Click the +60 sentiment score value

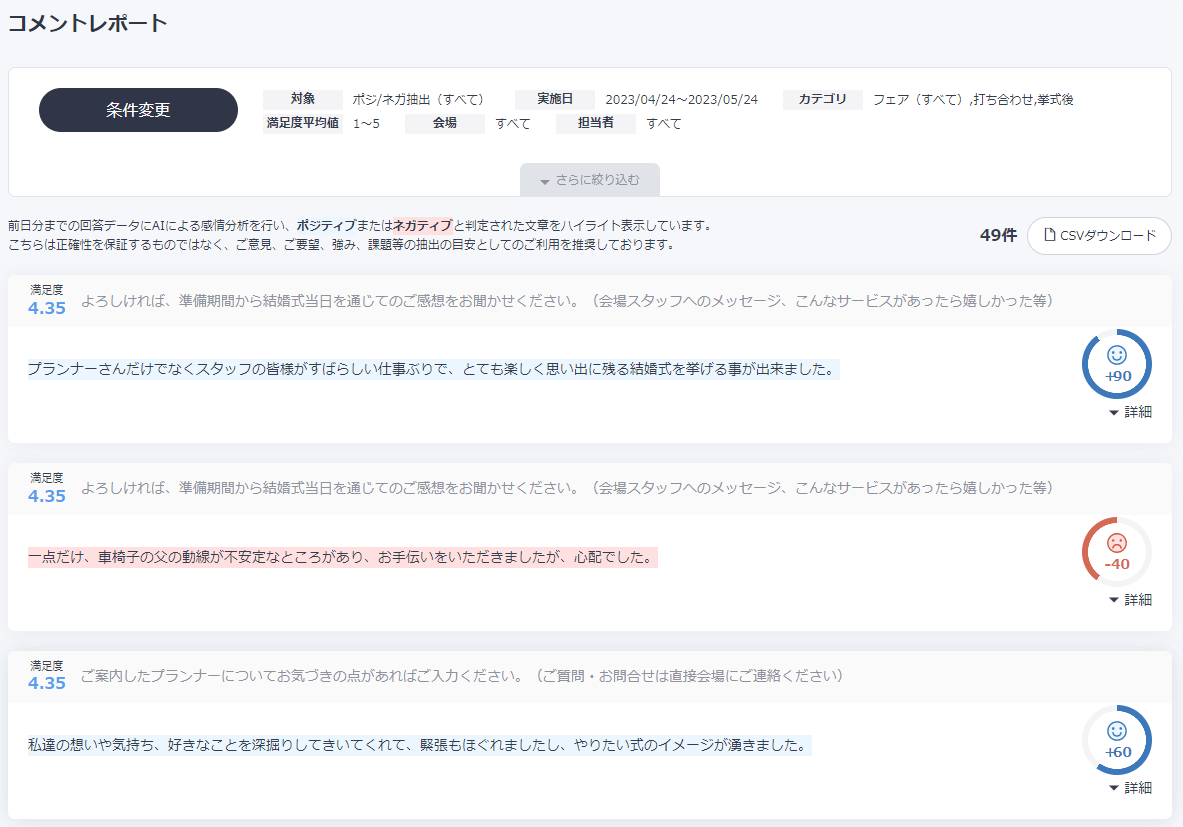[x=1118, y=752]
